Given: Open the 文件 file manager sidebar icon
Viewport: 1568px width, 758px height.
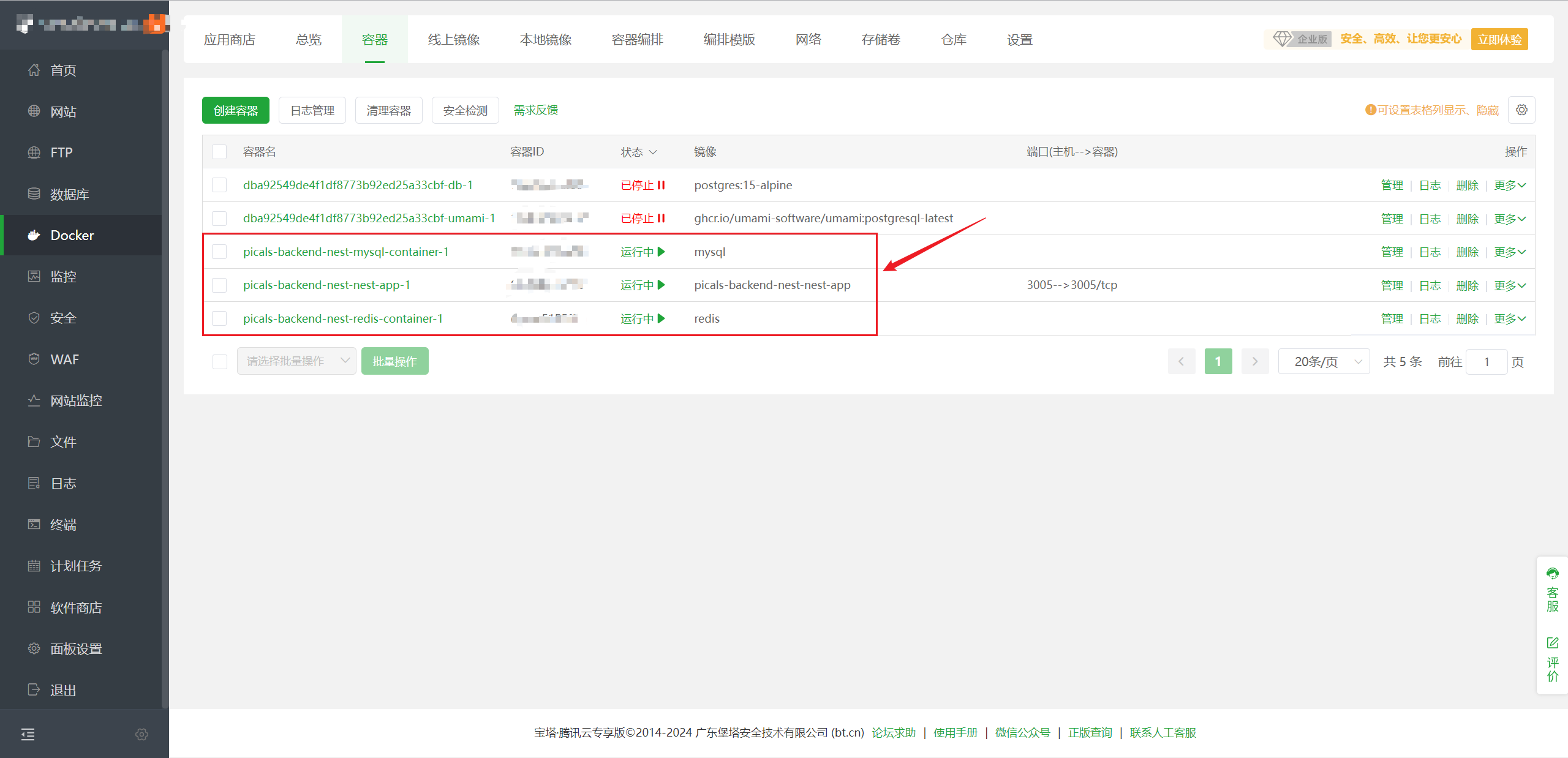Looking at the screenshot, I should (63, 441).
